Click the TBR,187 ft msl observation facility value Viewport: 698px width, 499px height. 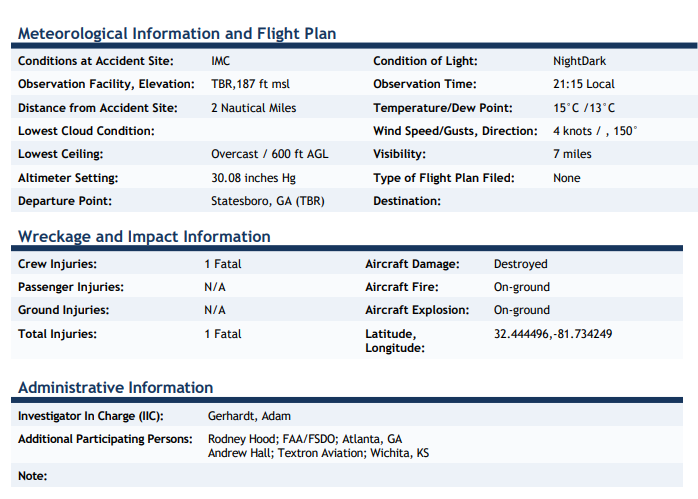point(250,84)
